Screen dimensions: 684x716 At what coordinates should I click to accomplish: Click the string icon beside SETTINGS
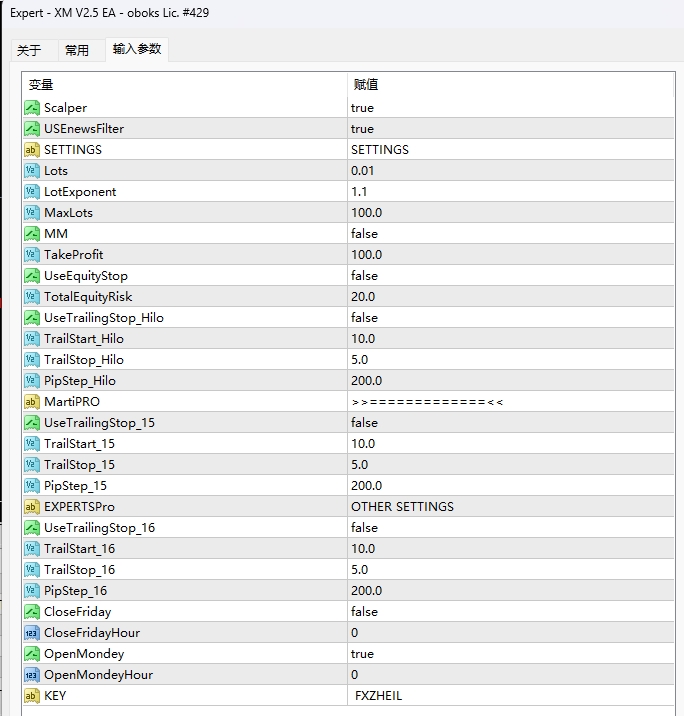tap(32, 150)
